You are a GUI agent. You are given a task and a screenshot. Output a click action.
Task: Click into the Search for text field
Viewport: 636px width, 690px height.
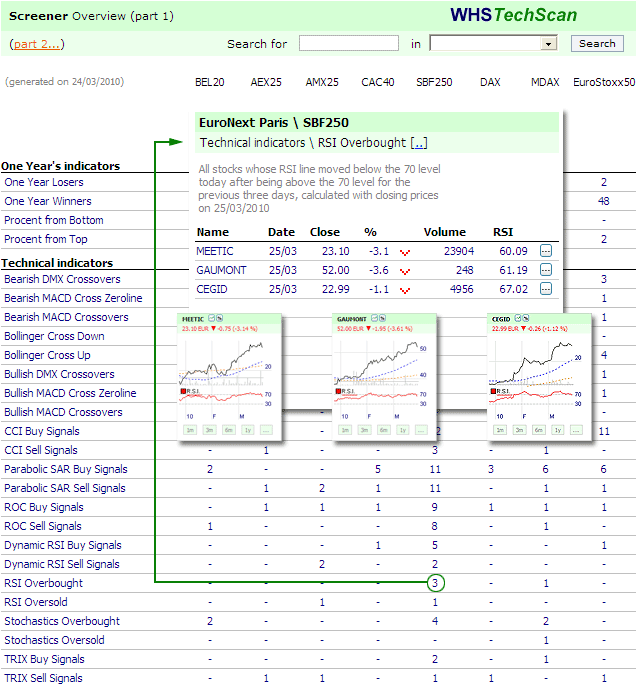pos(348,44)
